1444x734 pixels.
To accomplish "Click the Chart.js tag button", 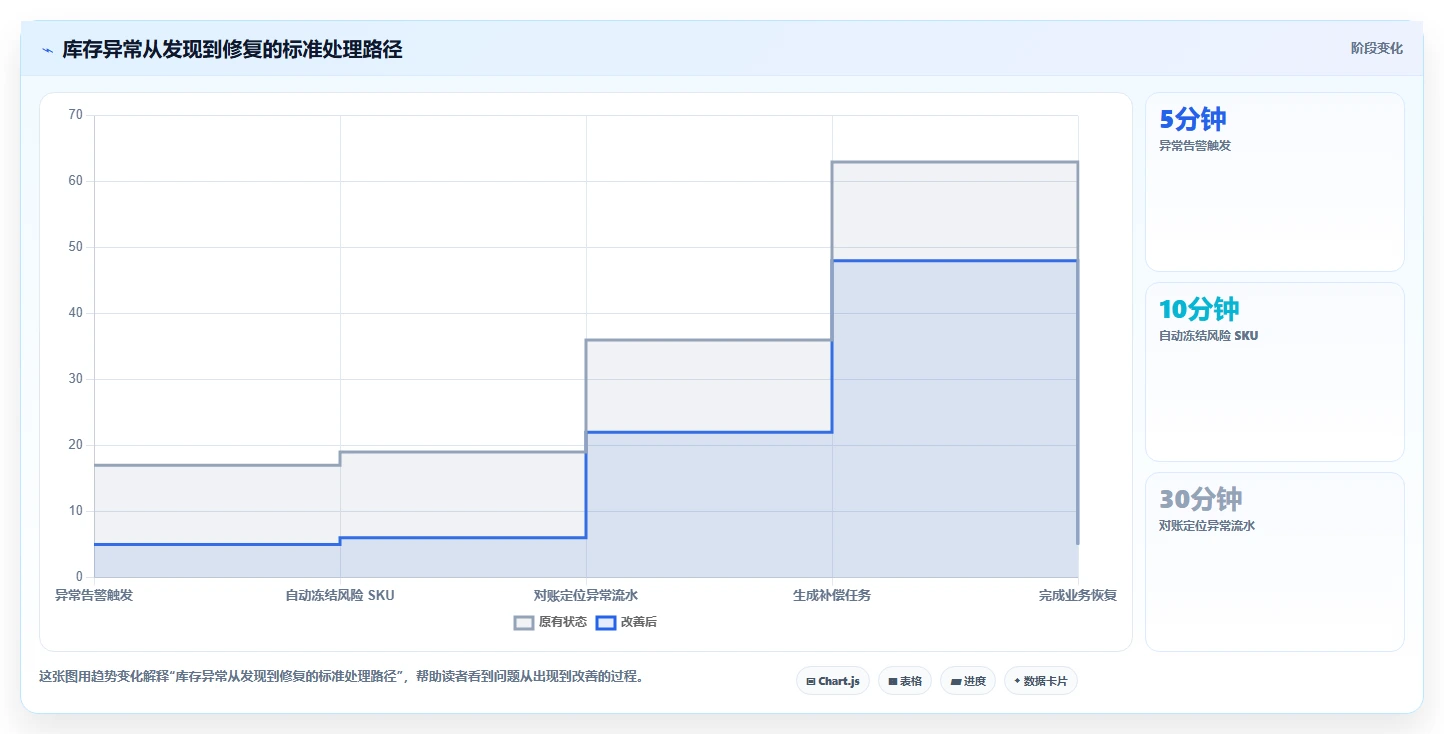I will pyautogui.click(x=832, y=681).
